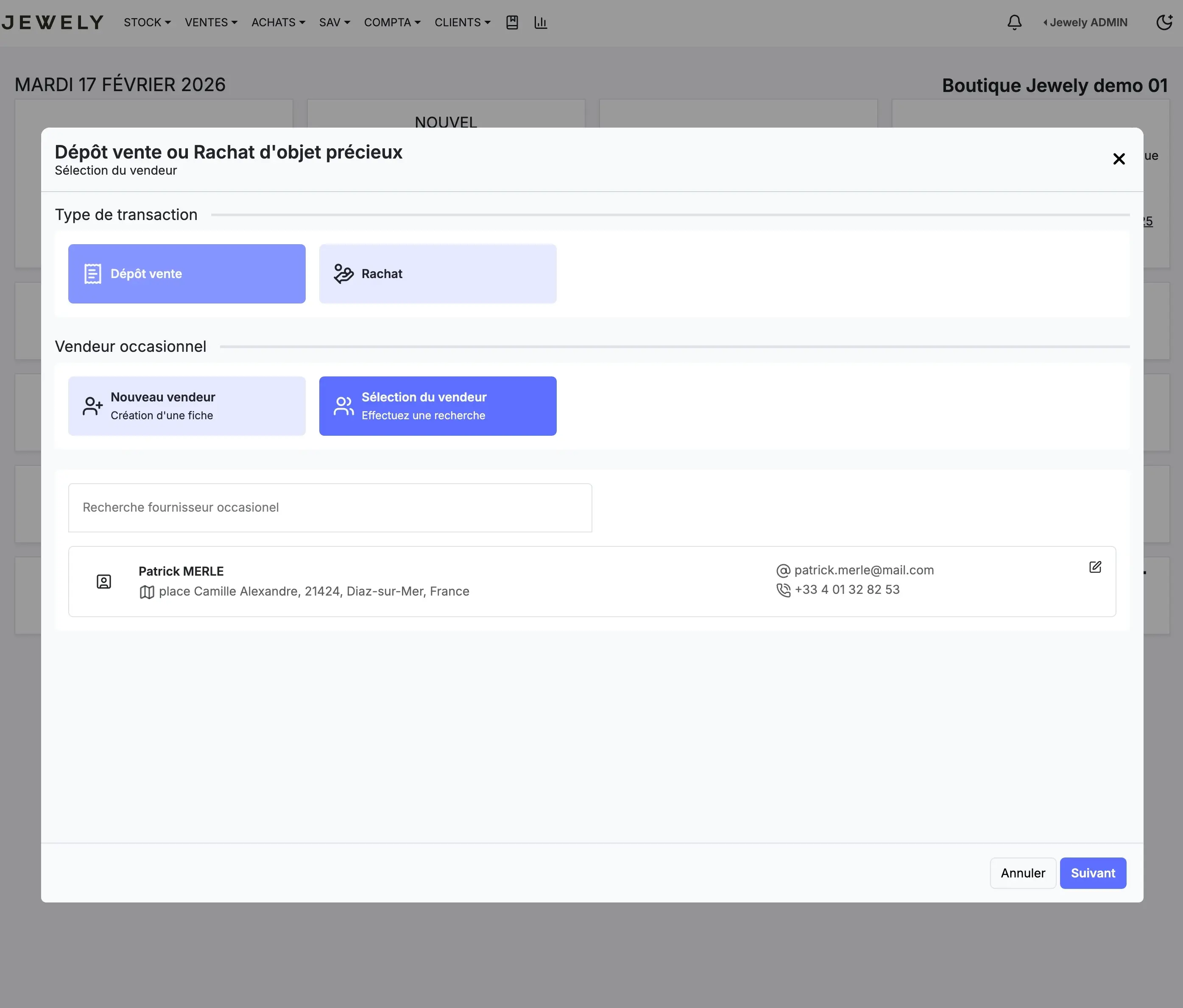The height and width of the screenshot is (1008, 1183).
Task: Click the add-user icon on Nouveau vendeur
Action: 92,407
